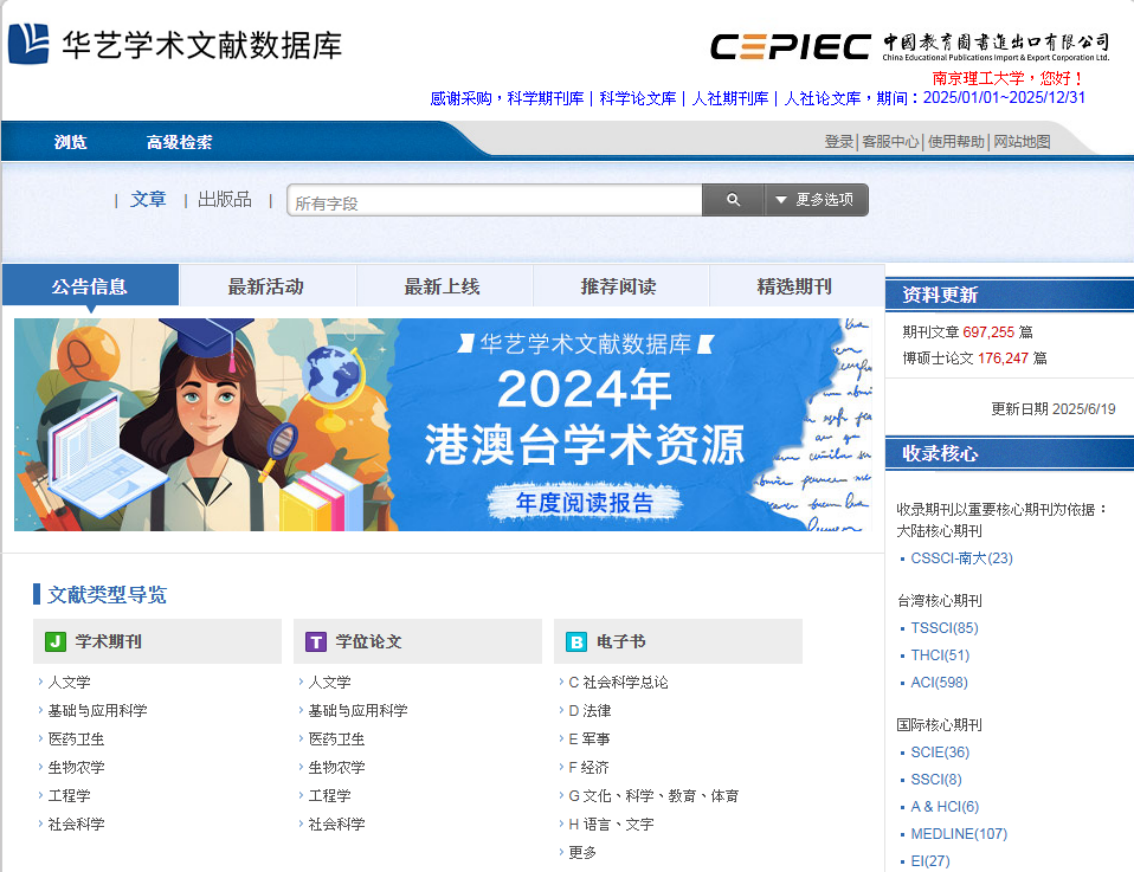Open e-book category H 语言、文字
Viewport: 1134px width, 873px height.
[x=611, y=824]
